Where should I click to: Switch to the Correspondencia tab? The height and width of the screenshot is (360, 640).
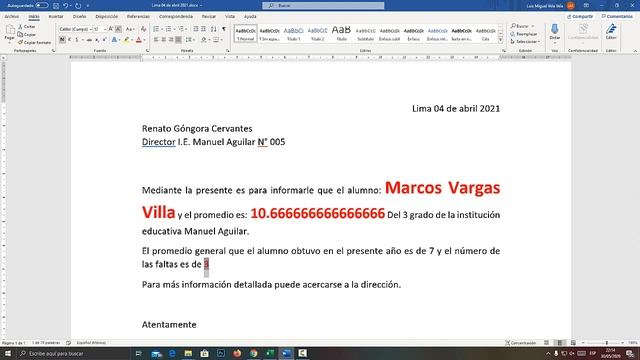pyautogui.click(x=176, y=17)
